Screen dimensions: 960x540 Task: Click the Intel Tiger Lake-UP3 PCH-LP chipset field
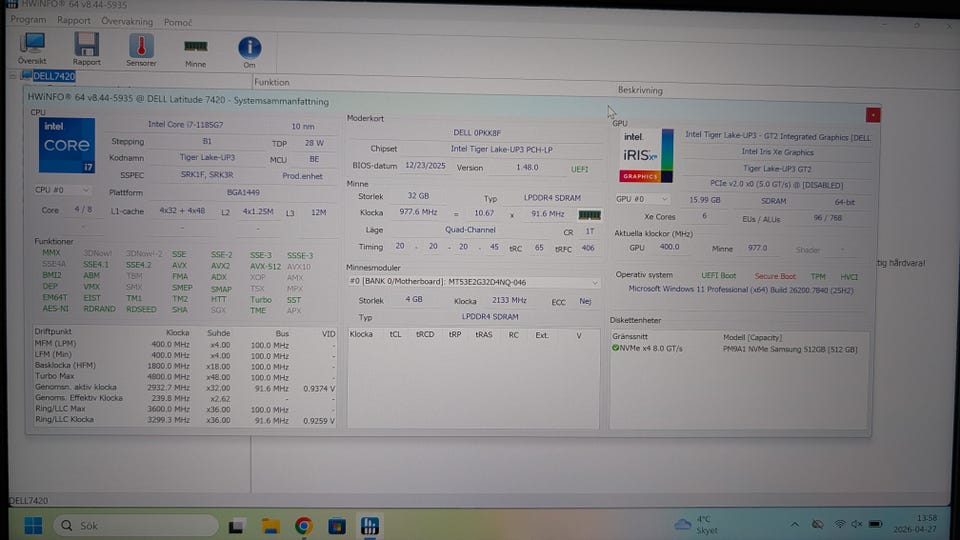click(x=501, y=149)
